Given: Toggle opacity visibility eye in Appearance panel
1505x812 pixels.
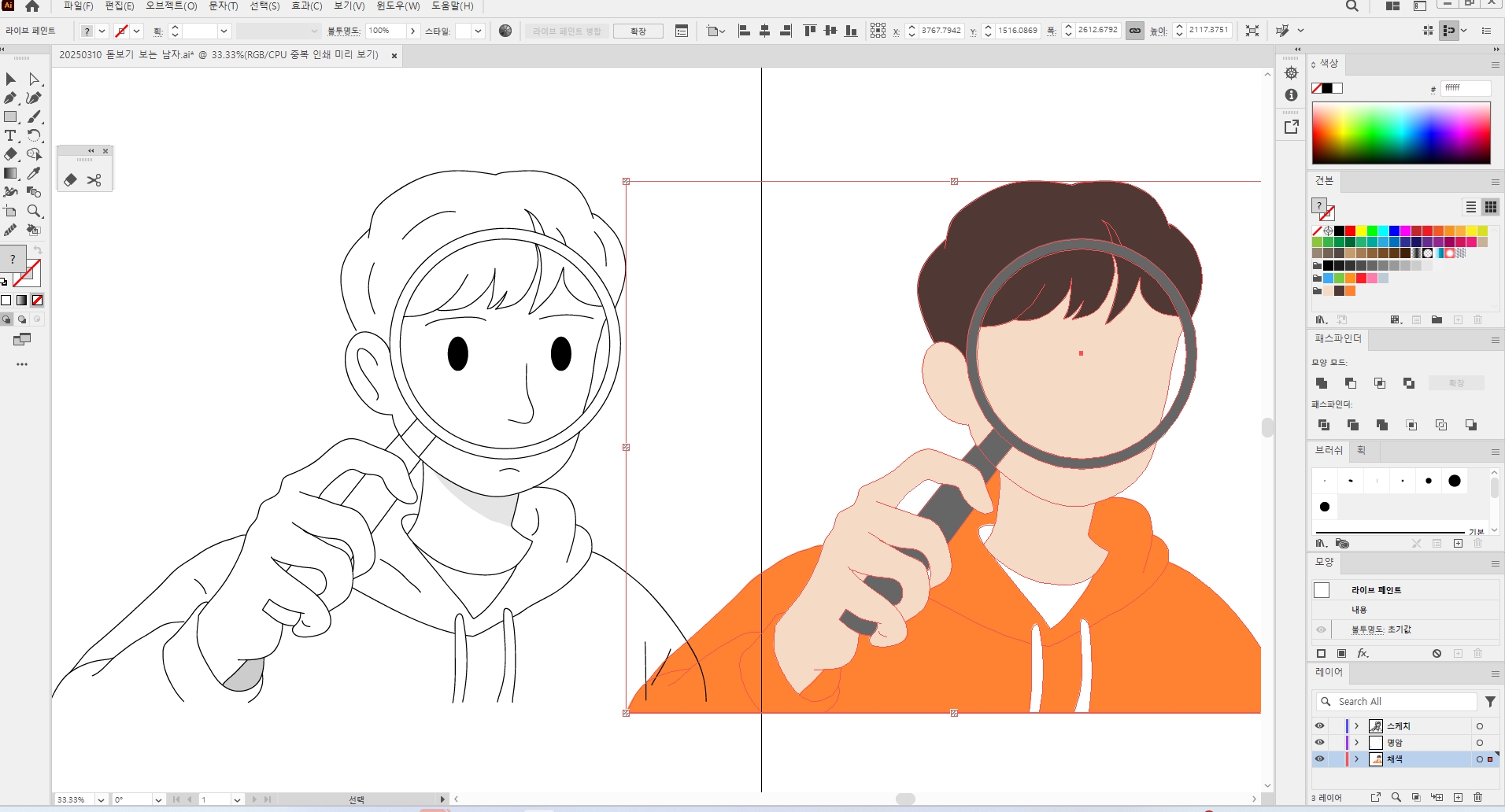Looking at the screenshot, I should click(1321, 629).
